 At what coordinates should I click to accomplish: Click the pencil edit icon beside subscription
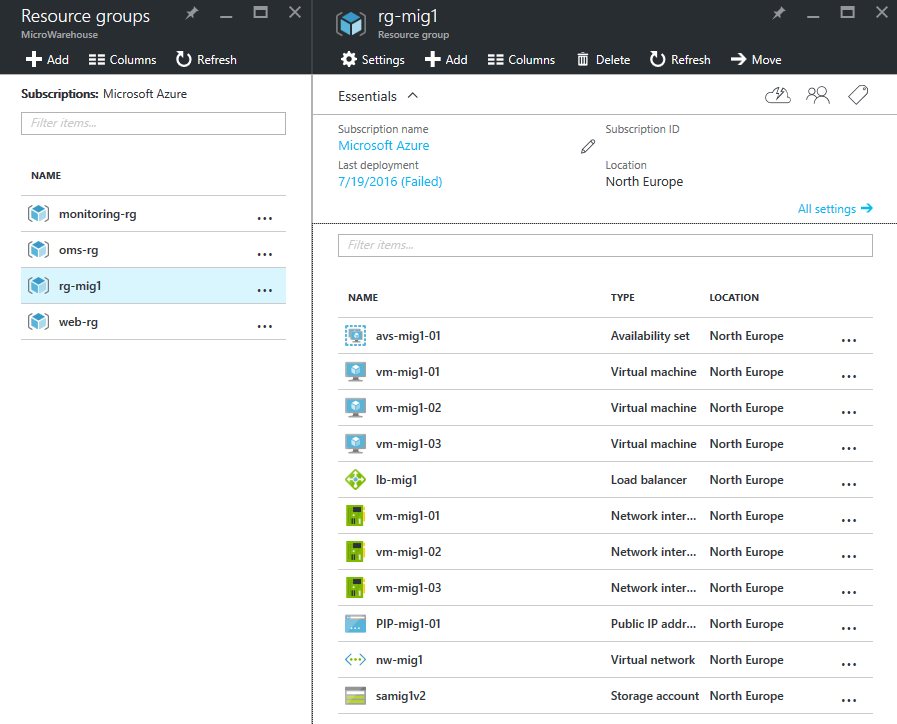[x=588, y=147]
